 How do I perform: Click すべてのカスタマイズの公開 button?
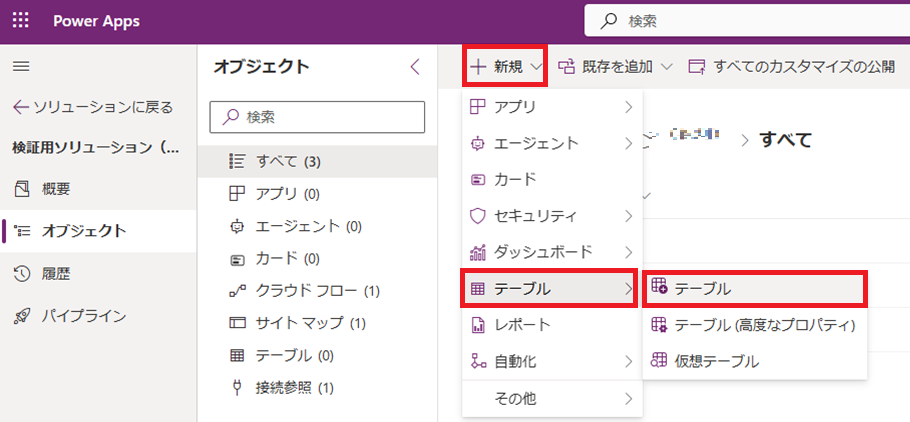click(792, 67)
